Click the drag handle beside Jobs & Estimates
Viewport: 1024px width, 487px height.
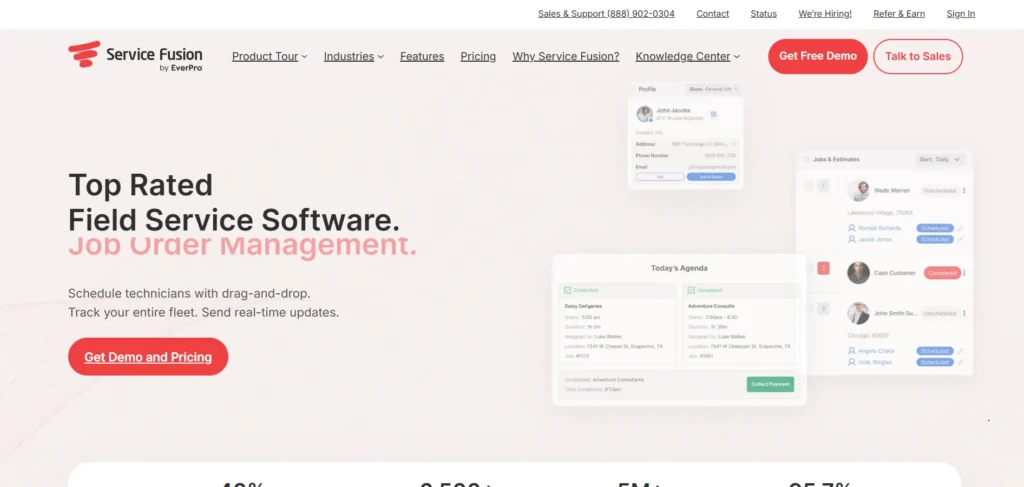coord(807,159)
